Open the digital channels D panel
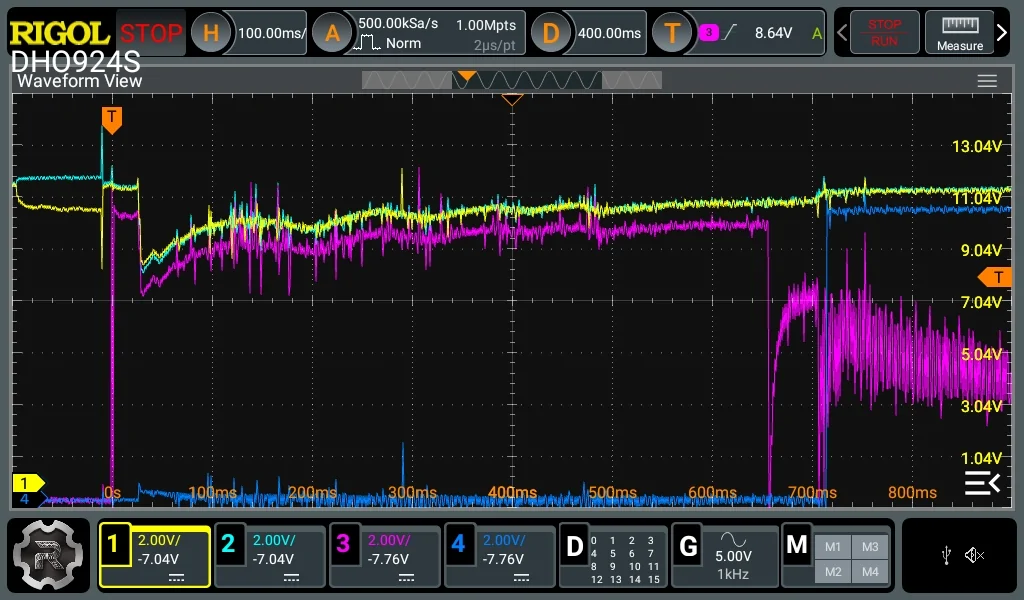 [613, 557]
